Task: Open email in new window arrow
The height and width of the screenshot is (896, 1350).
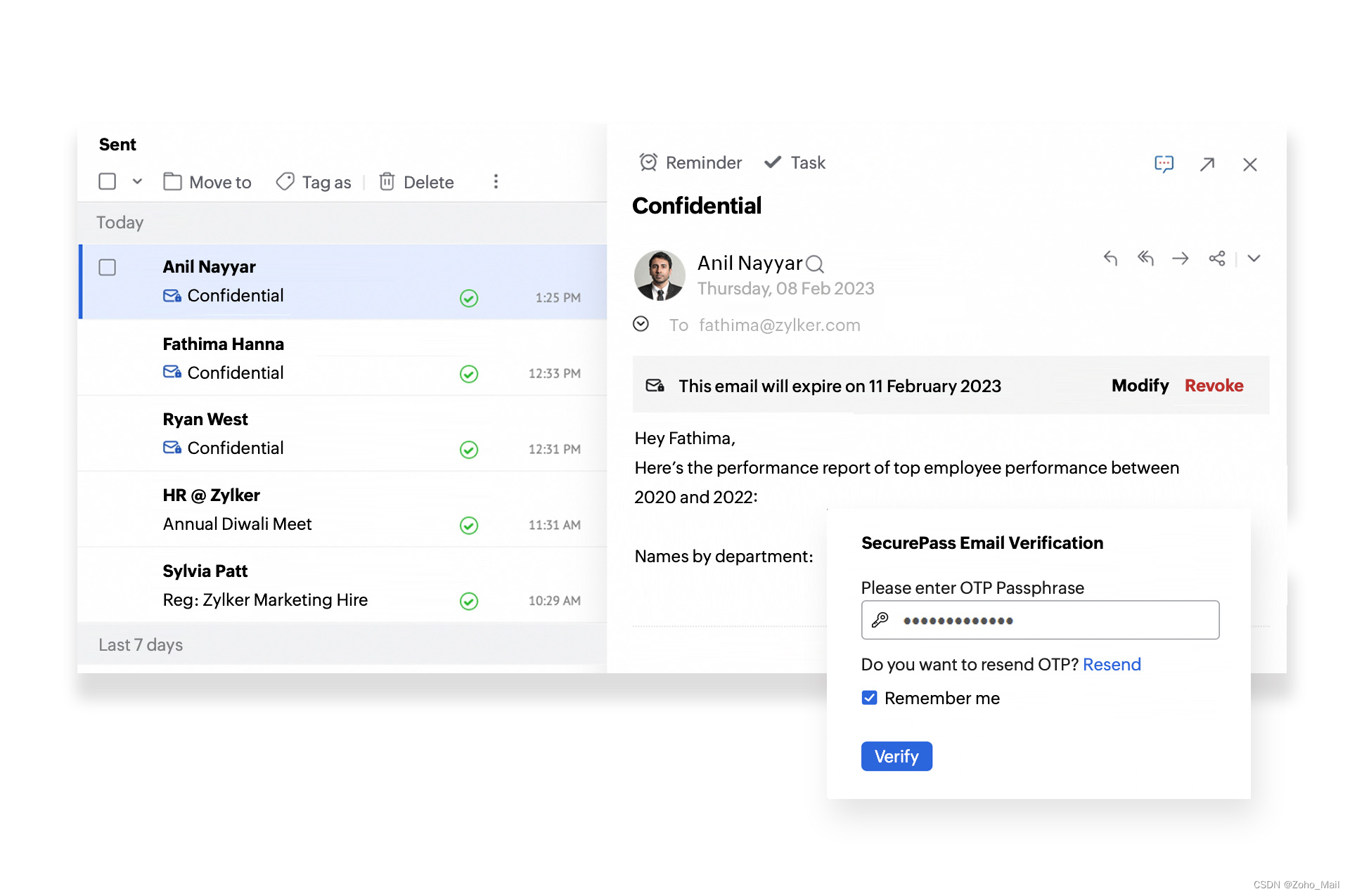Action: 1207,164
